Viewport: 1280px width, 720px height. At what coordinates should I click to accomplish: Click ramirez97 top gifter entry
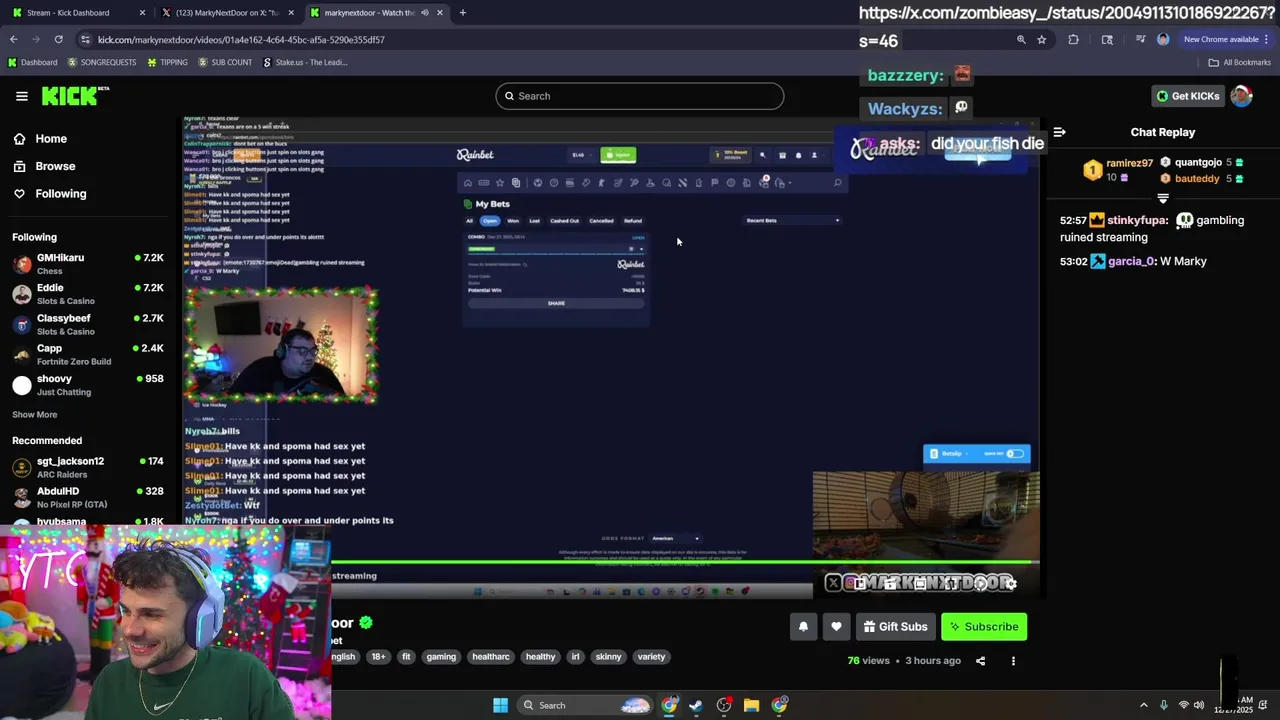pyautogui.click(x=1118, y=169)
